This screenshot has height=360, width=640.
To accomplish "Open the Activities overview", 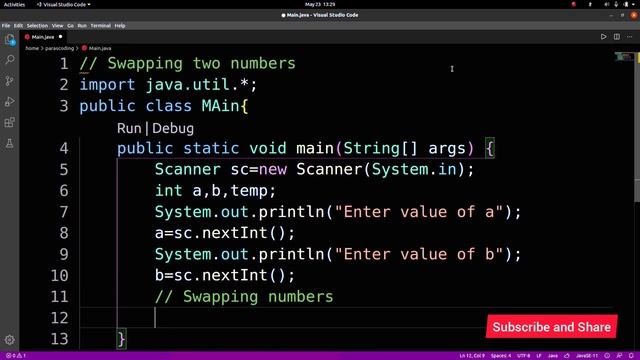I will (14, 4).
